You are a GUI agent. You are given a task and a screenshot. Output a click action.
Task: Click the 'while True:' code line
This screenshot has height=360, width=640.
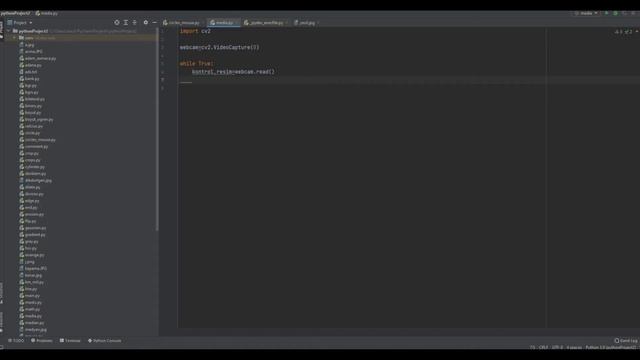point(197,64)
